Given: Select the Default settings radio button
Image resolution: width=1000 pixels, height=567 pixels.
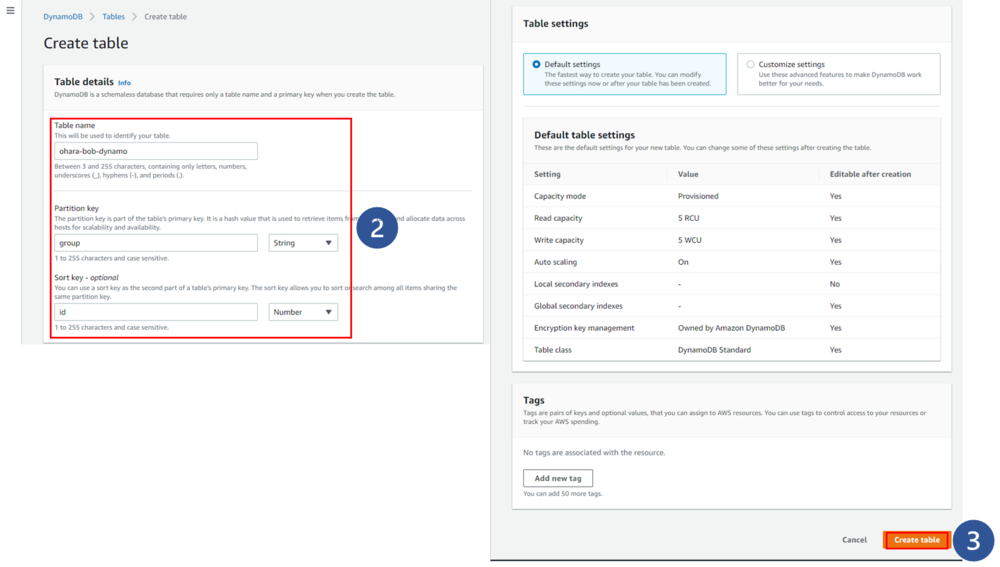Looking at the screenshot, I should (x=537, y=65).
